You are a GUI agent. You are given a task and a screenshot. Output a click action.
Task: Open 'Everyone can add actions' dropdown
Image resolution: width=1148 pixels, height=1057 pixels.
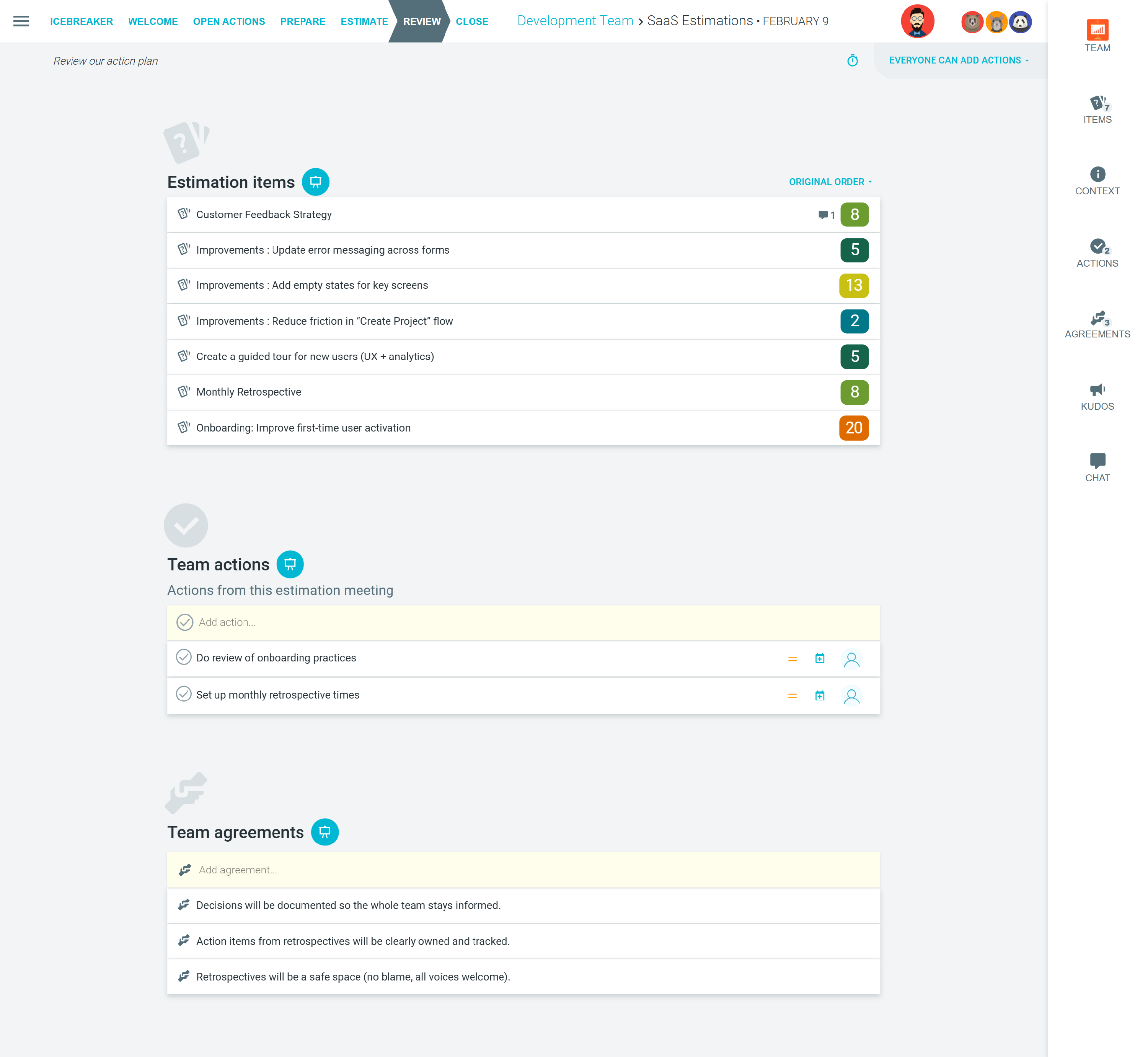[959, 60]
